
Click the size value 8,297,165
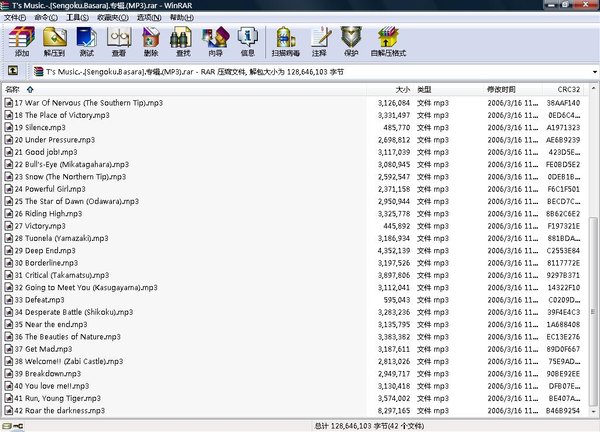click(x=394, y=411)
